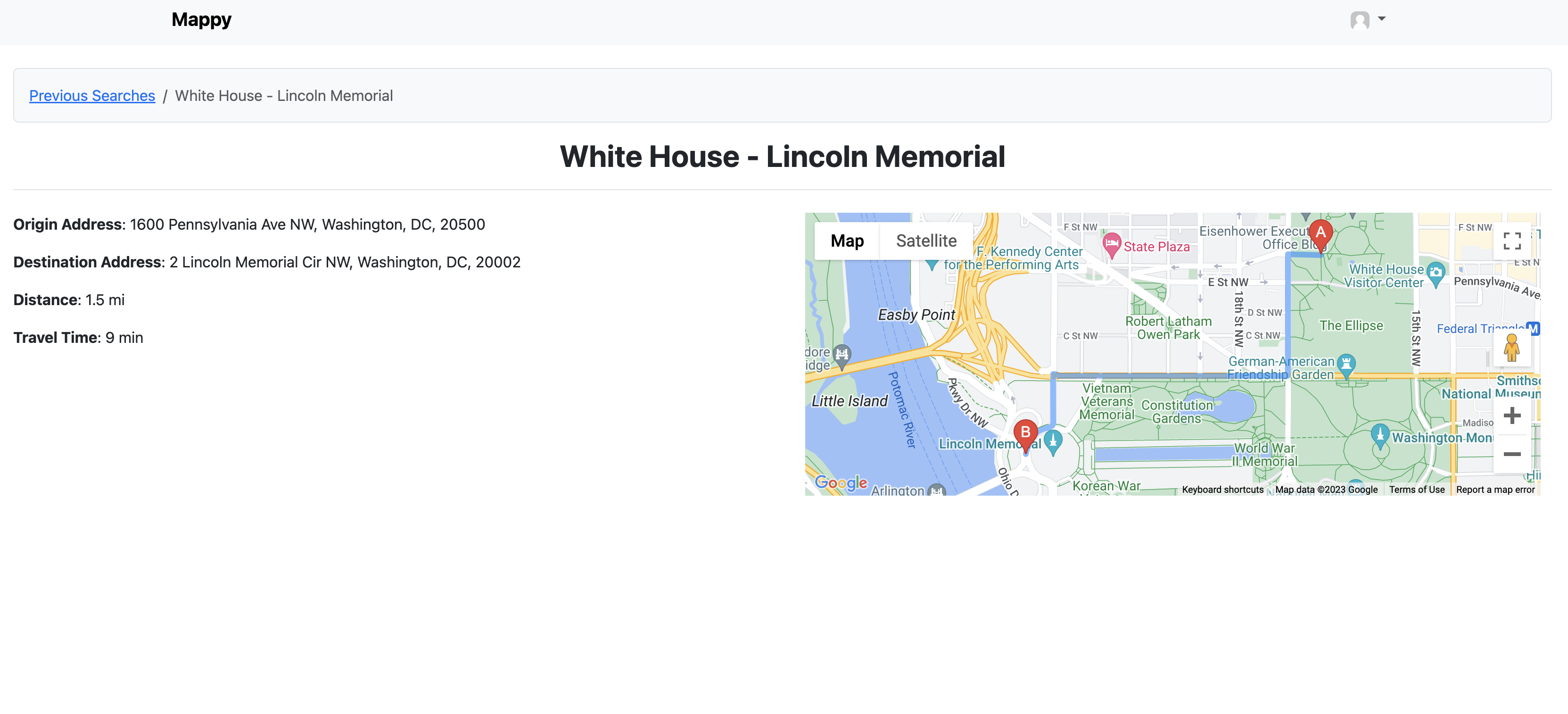Screen dimensions: 1568x714
Task: Open the Mappy home brand link
Action: point(201,19)
